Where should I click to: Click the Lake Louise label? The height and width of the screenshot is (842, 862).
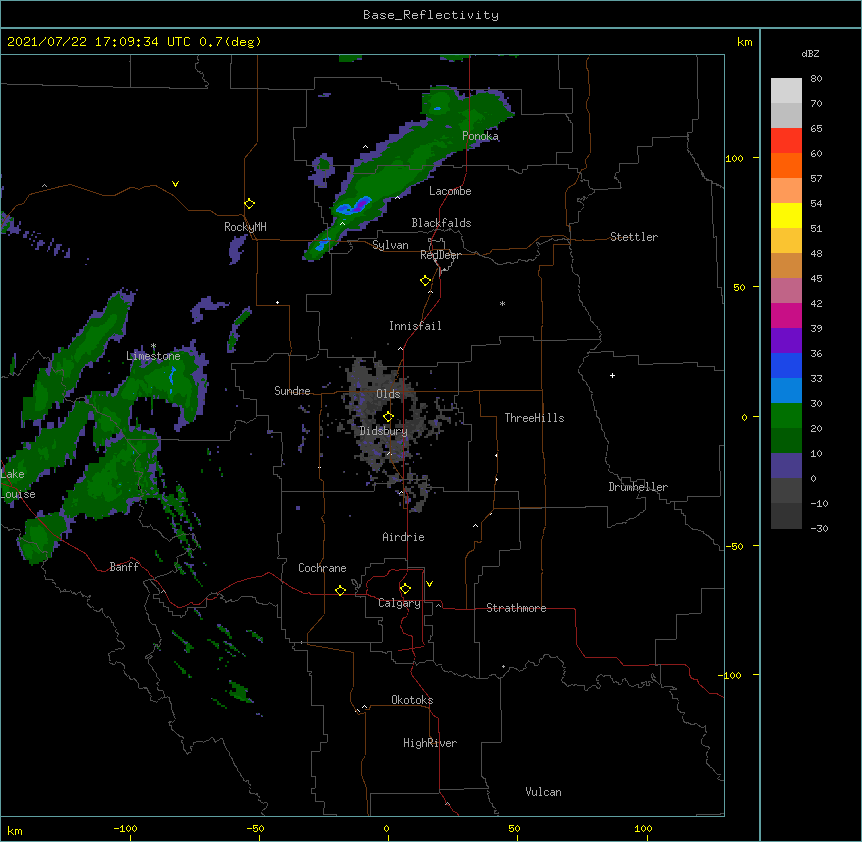[x=17, y=484]
